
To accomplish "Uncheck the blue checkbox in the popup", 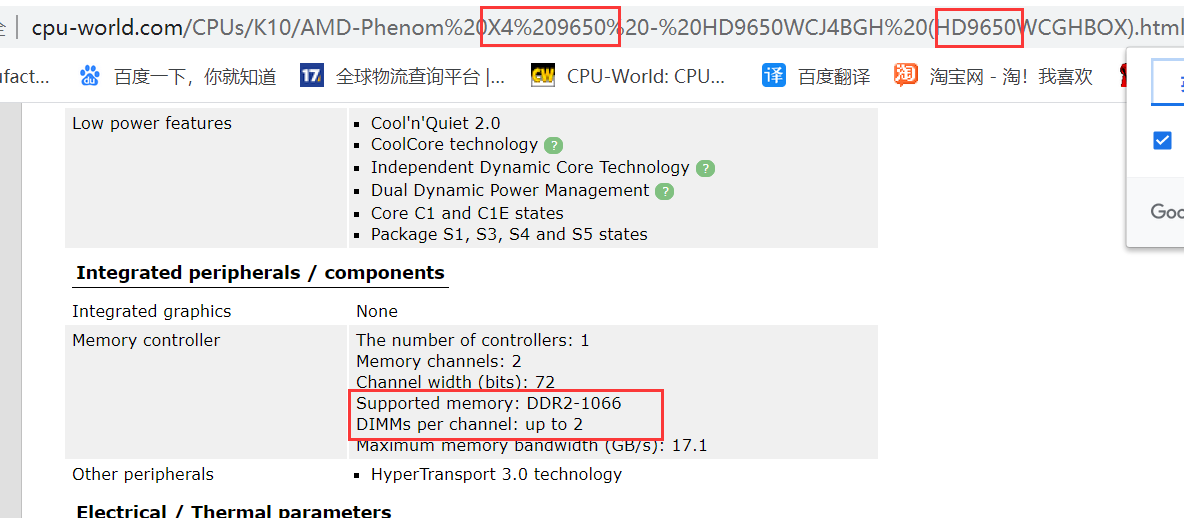I will 1162,140.
